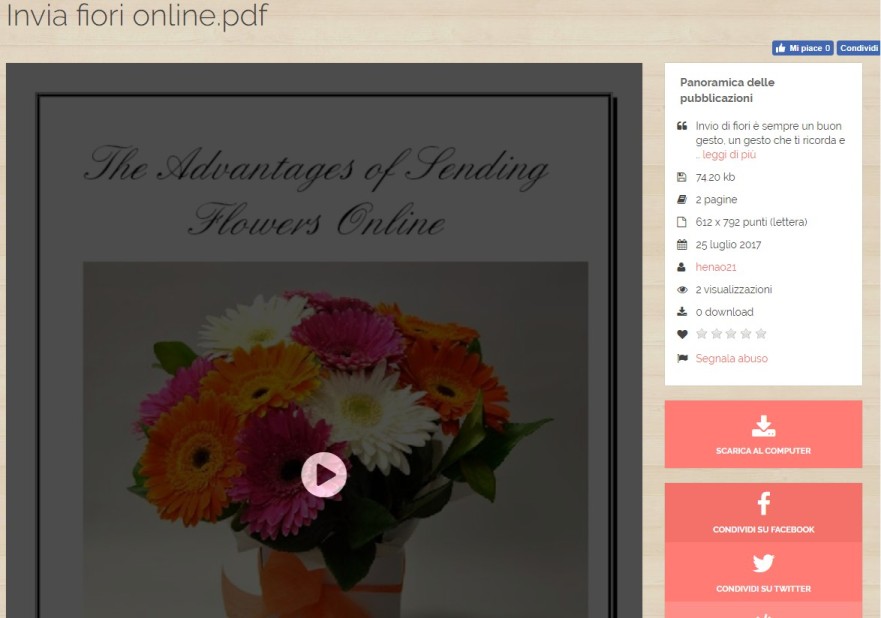Click the flag icon beside 'Segnala abuso'

[x=682, y=358]
